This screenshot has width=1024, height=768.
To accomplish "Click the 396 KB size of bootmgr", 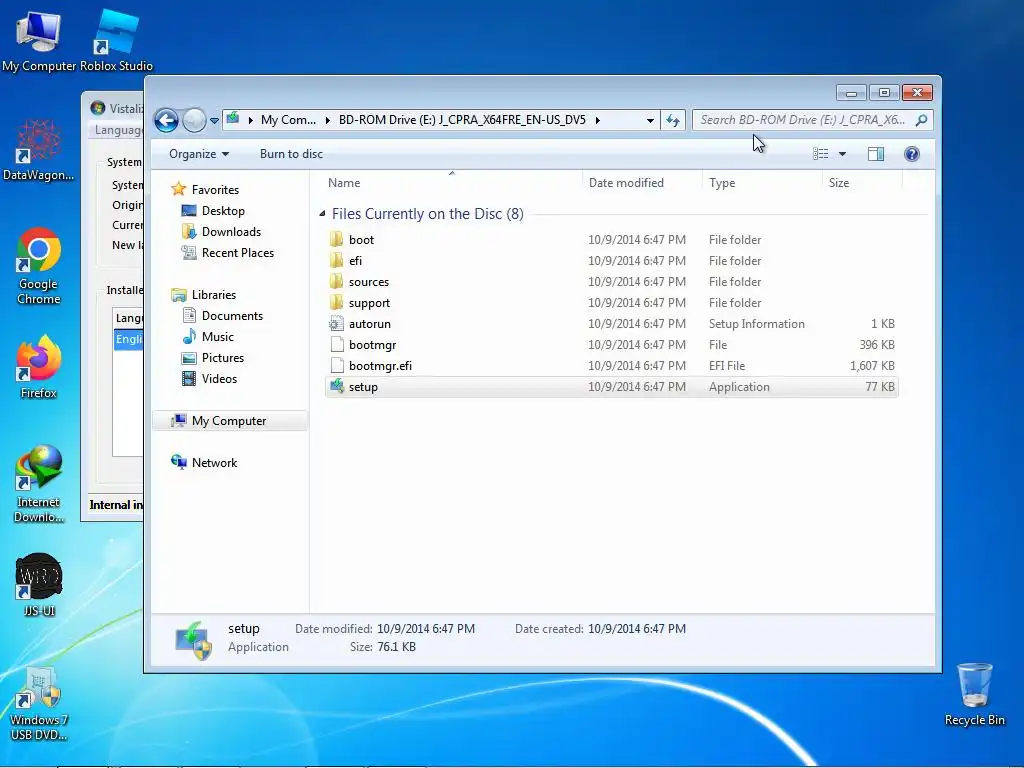I will click(x=876, y=345).
